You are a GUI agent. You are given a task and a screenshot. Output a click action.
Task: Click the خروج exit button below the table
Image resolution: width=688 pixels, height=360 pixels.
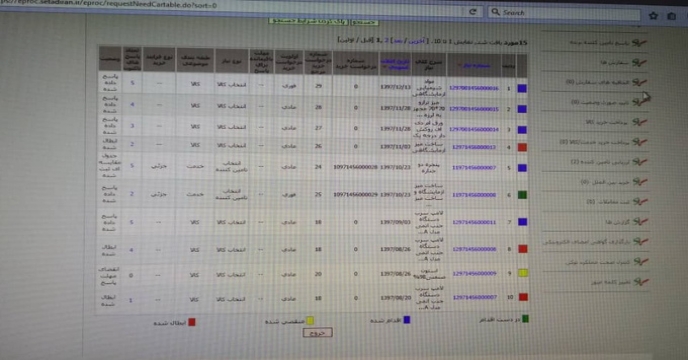click(x=318, y=333)
